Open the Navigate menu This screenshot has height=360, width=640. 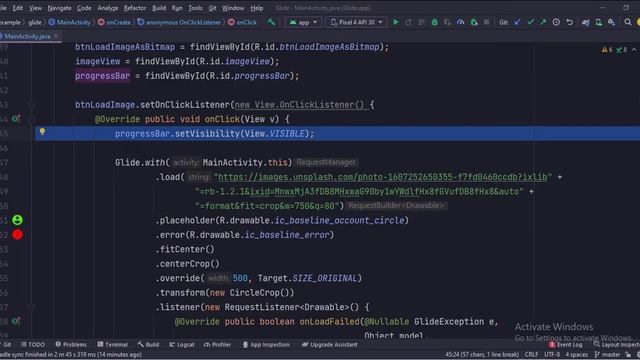(59, 8)
